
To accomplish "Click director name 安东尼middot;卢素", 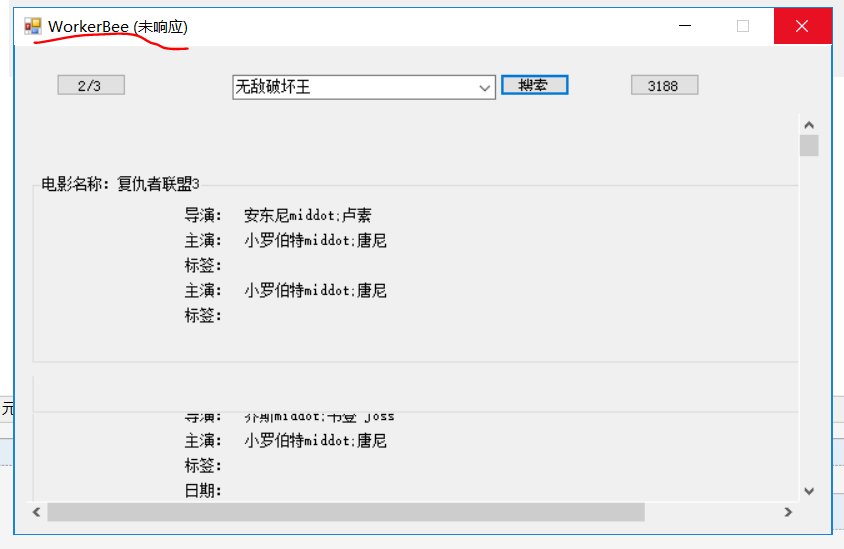I will (x=307, y=215).
